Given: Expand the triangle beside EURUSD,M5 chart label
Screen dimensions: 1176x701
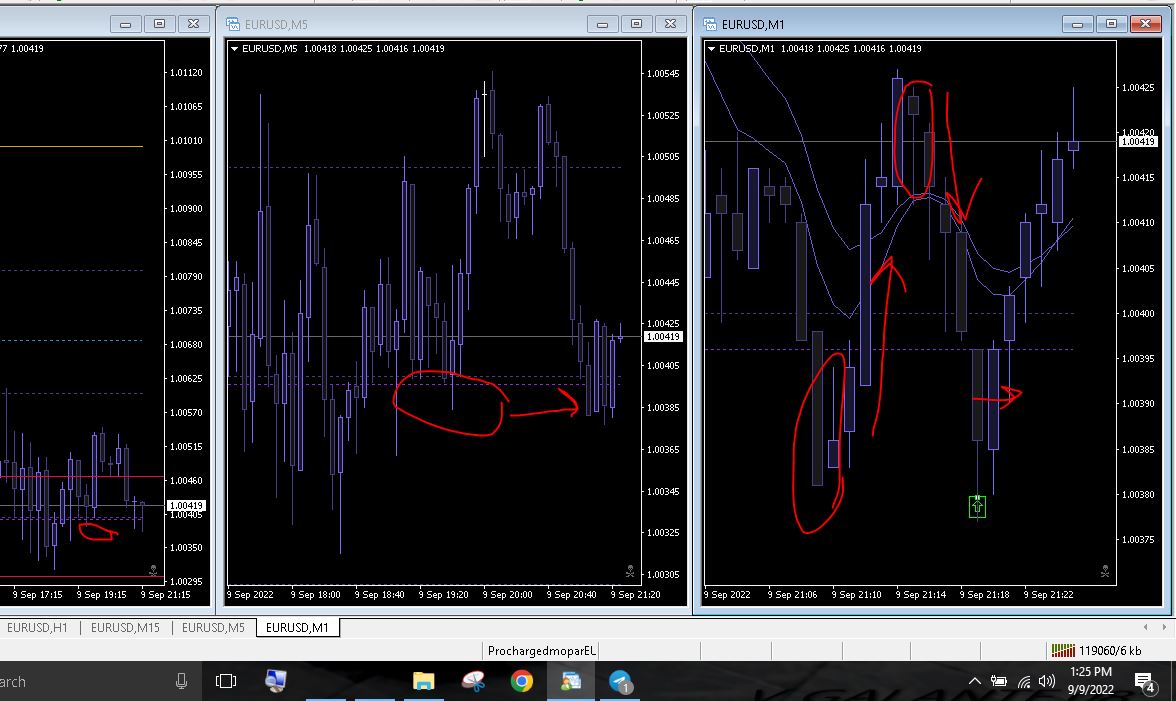Looking at the screenshot, I should coord(234,49).
